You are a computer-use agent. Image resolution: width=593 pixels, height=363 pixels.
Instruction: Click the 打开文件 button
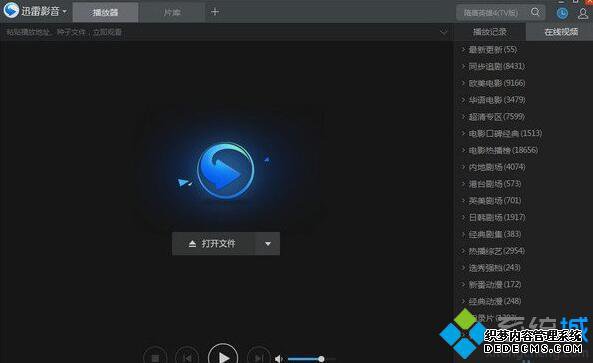(x=214, y=244)
